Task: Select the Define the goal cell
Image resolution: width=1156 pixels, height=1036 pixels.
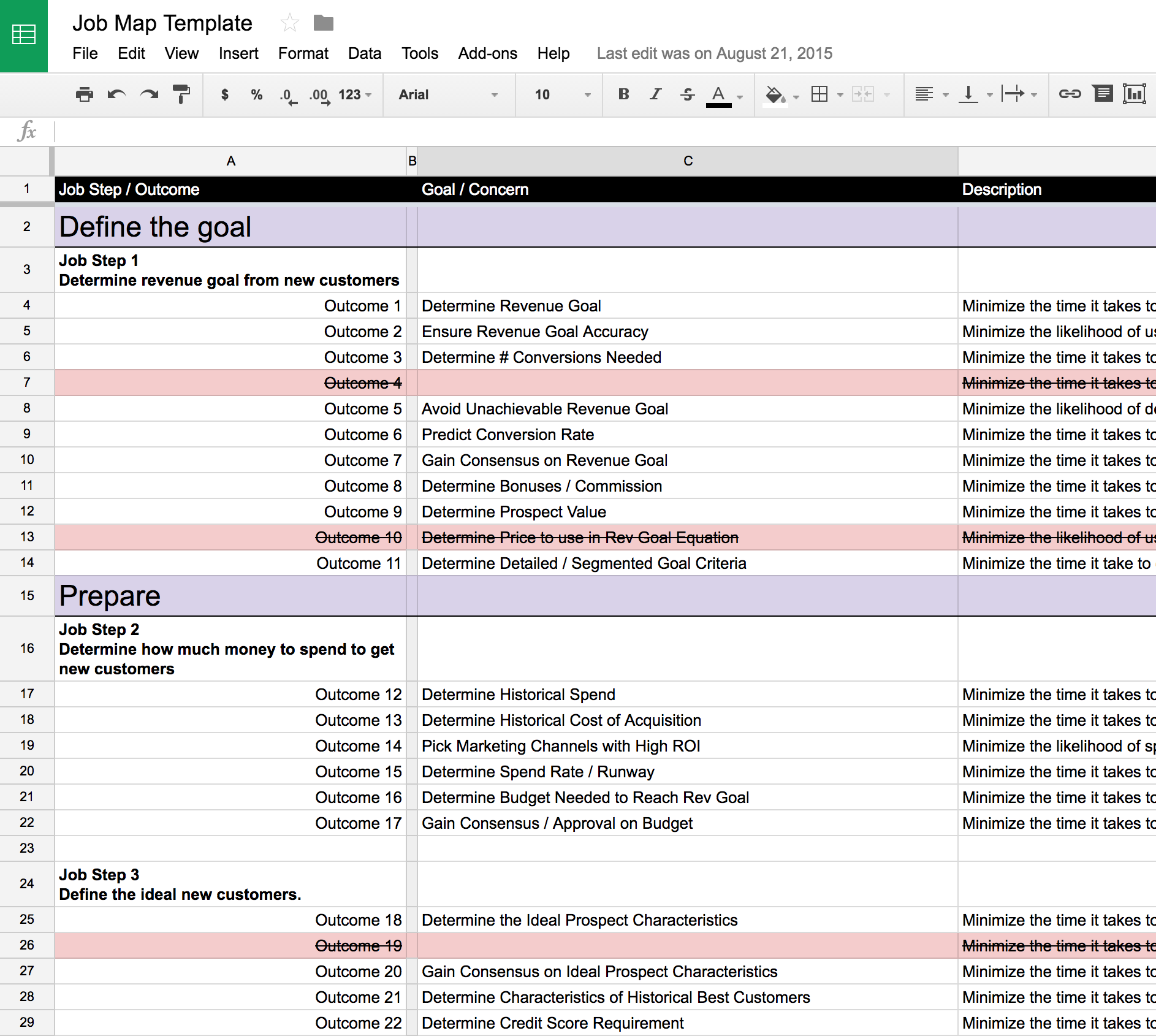Action: (x=230, y=227)
